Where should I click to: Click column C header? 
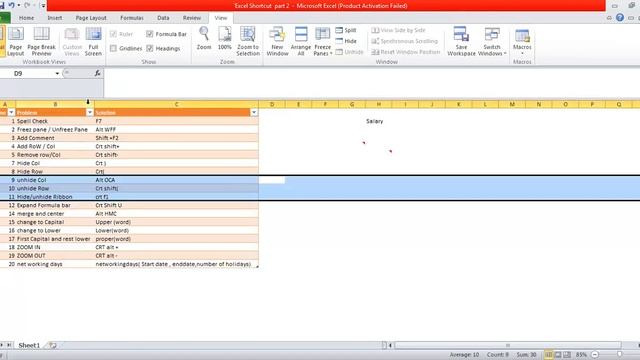coord(176,104)
